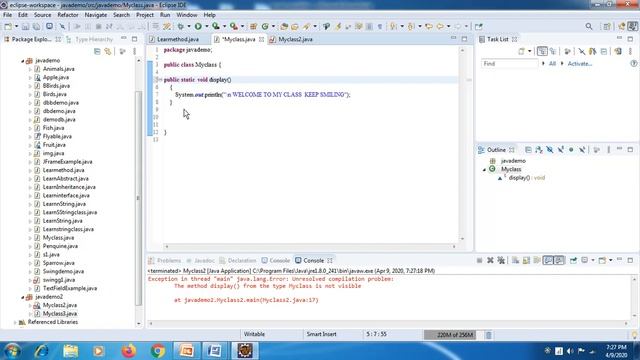Image resolution: width=640 pixels, height=360 pixels.
Task: Open Debug button dropdown arrow
Action: coord(189,27)
